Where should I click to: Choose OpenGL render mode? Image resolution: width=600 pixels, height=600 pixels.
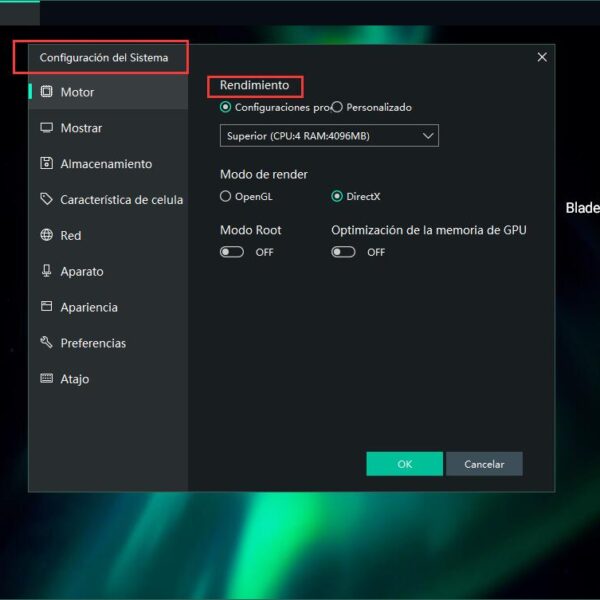226,196
